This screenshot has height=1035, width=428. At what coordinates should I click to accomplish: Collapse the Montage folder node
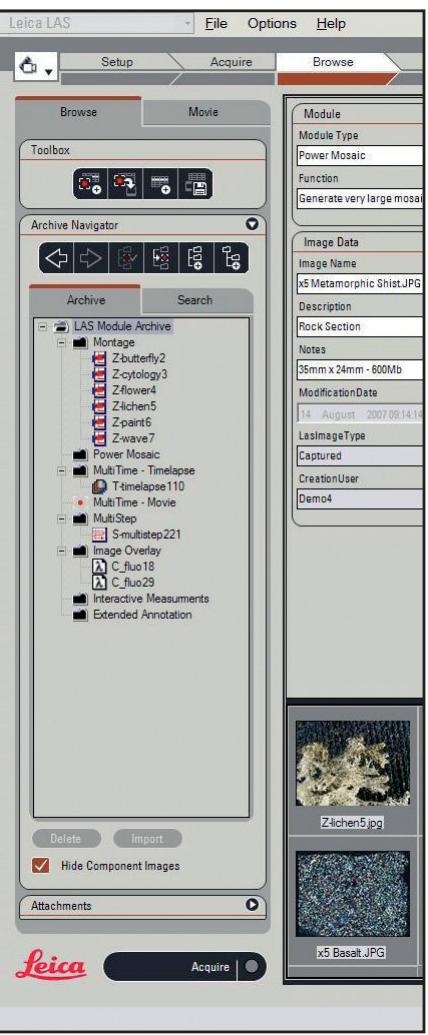click(63, 343)
